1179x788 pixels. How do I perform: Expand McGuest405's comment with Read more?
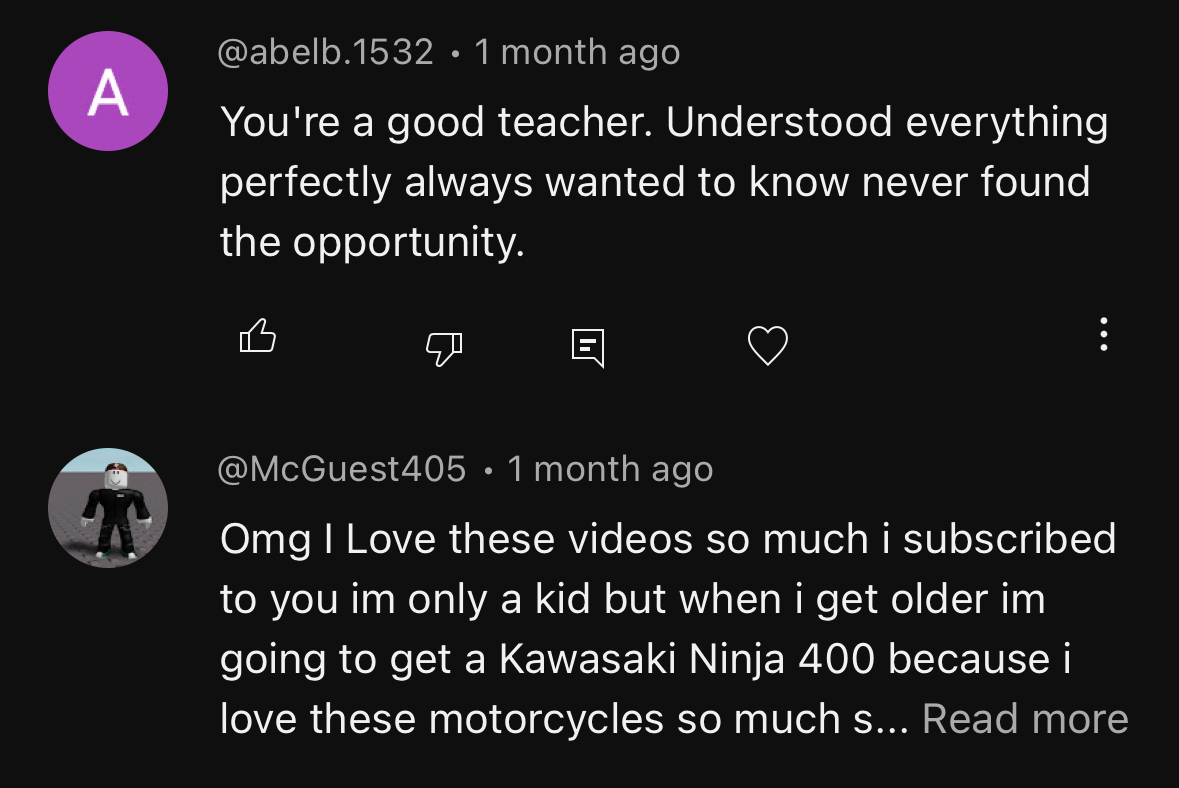1025,718
